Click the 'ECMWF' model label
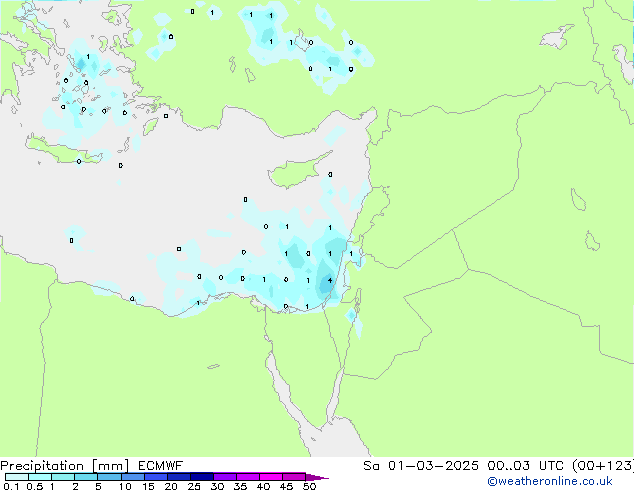Viewport: 634px width, 490px height. click(x=161, y=466)
